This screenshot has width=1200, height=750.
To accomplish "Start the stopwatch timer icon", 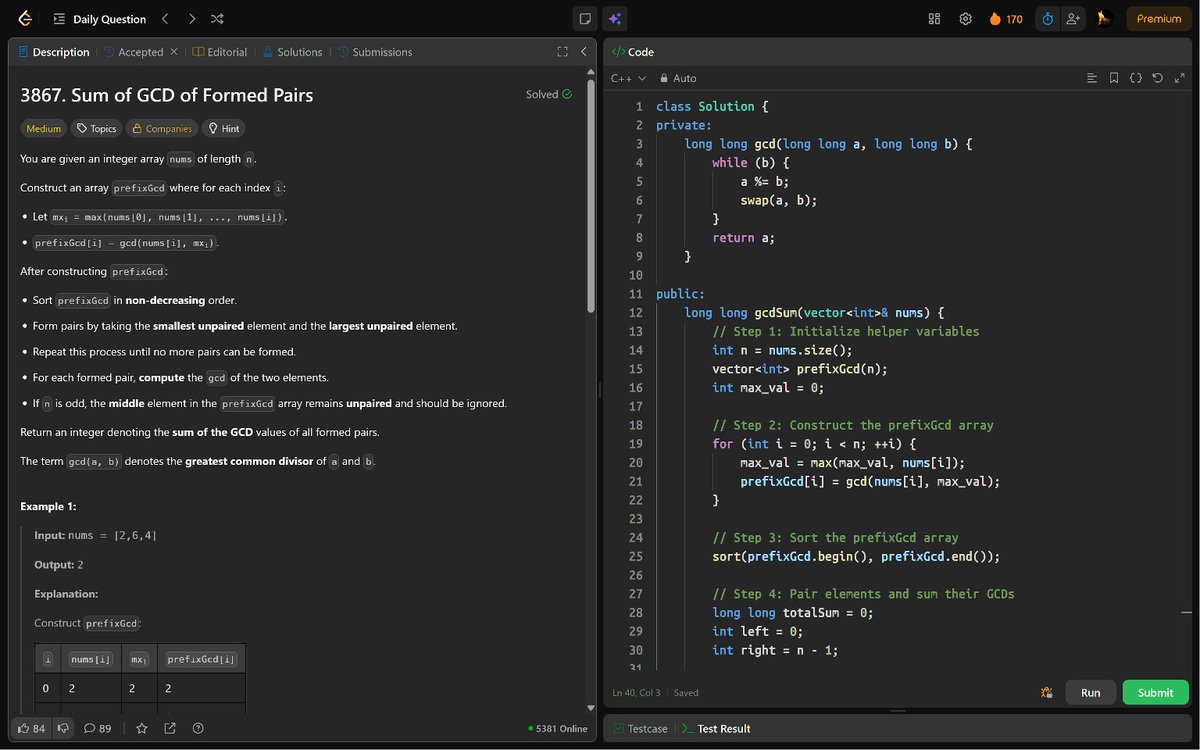I will click(1047, 19).
